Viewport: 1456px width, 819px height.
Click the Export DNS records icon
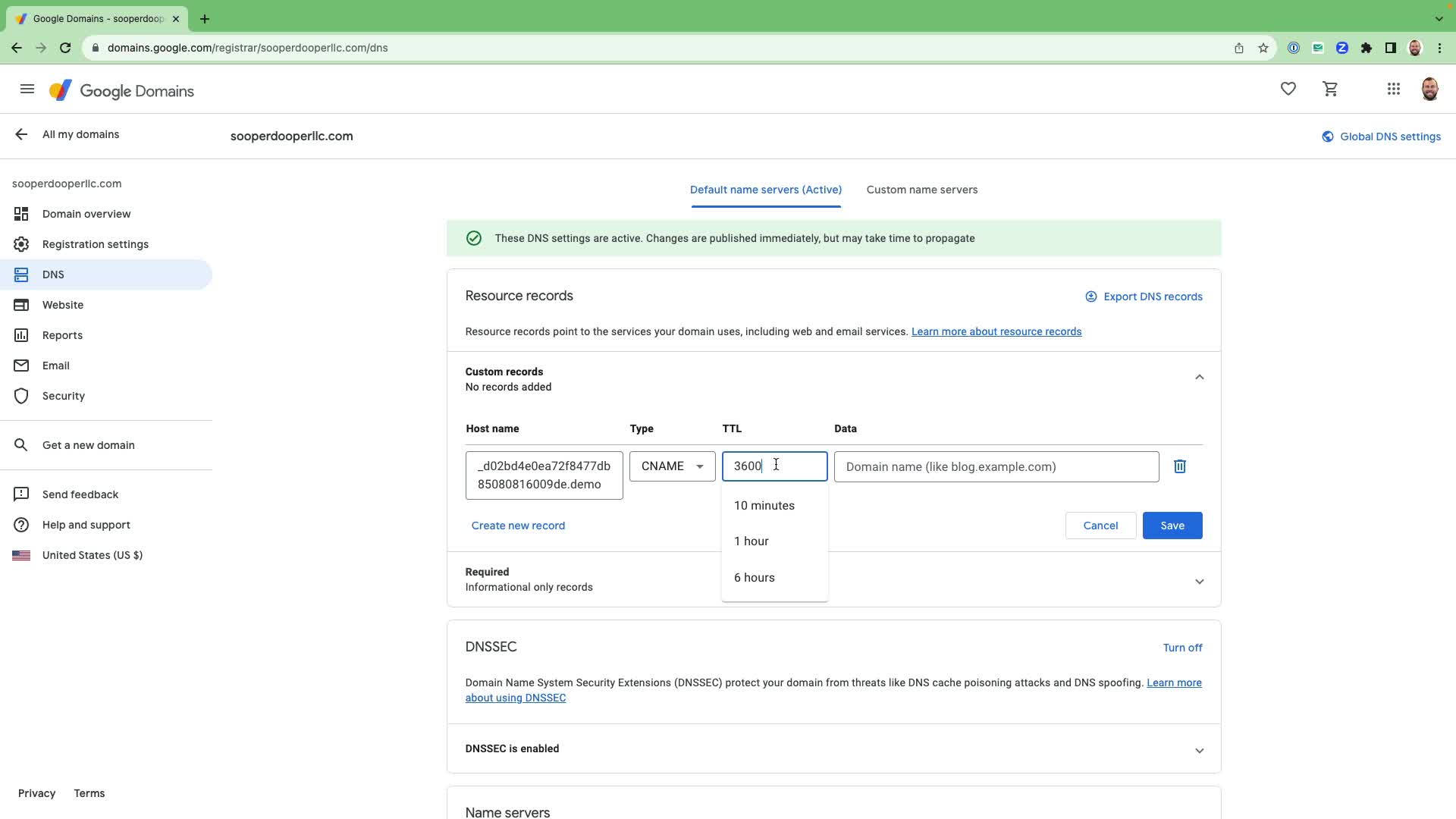tap(1090, 297)
